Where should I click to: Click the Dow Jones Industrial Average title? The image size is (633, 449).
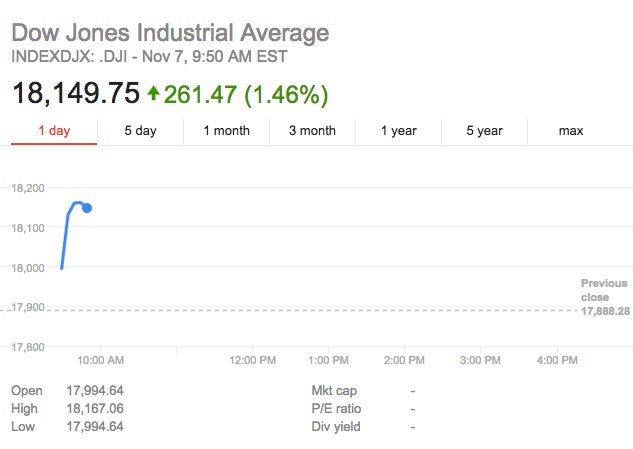[x=170, y=32]
